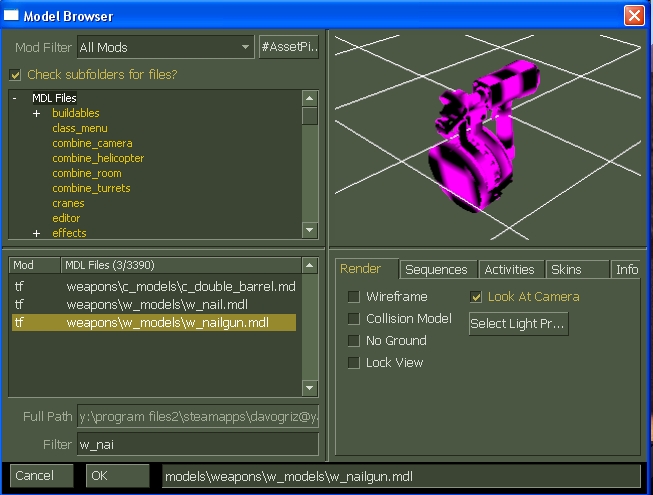The height and width of the screenshot is (495, 653).
Task: Switch to the Sequences tab
Action: point(436,270)
